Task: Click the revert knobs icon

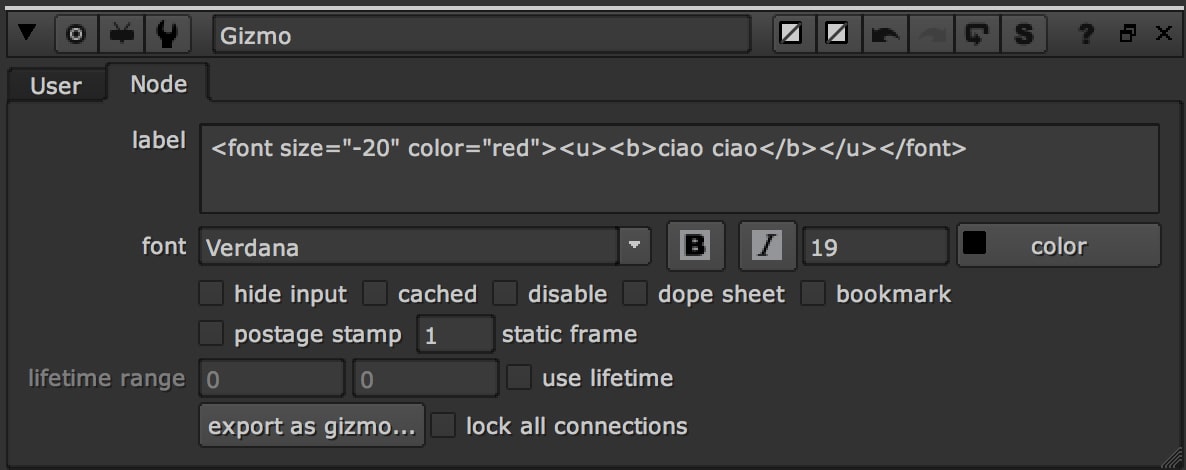Action: (976, 35)
